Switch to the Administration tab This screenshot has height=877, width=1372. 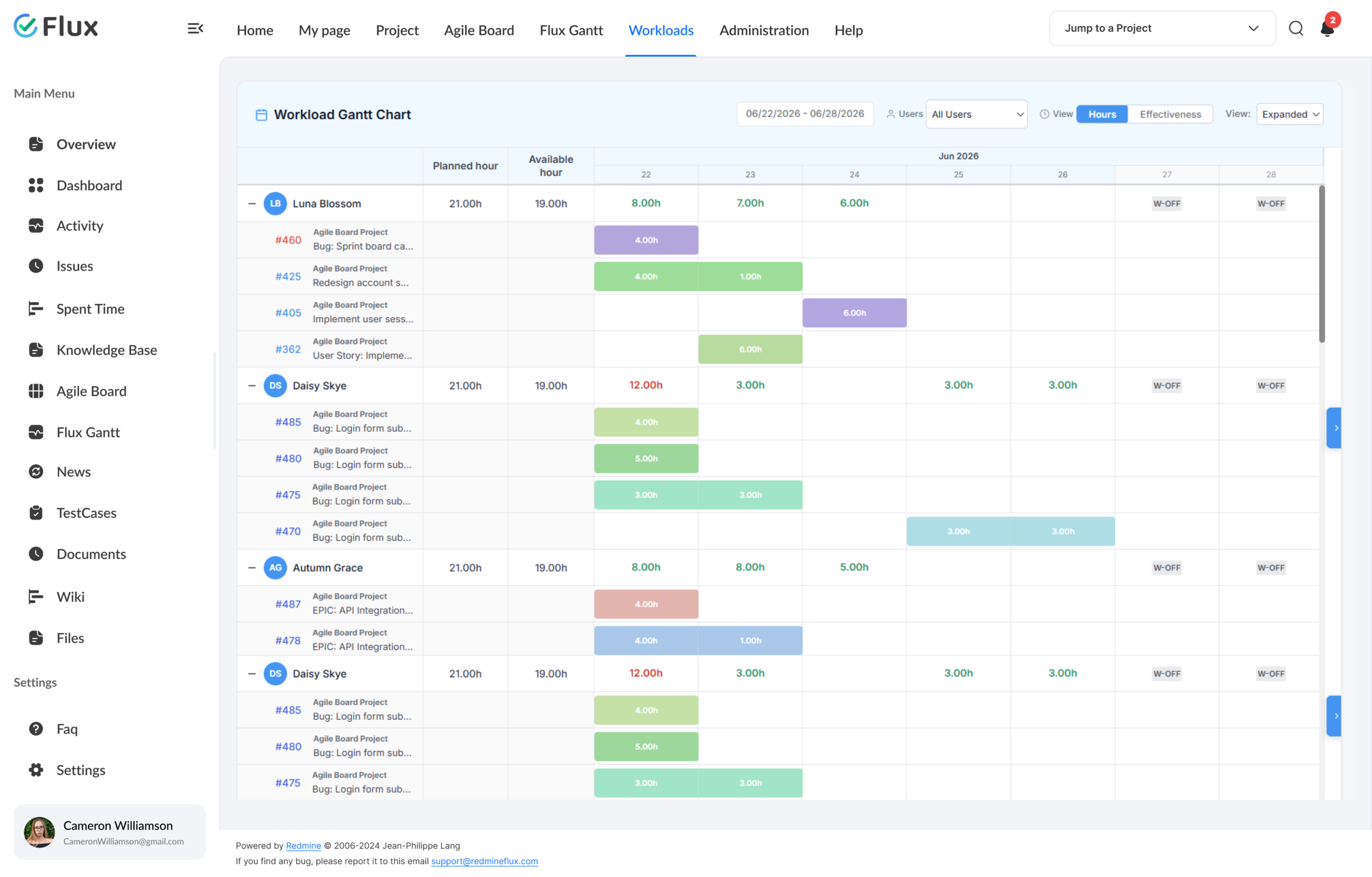click(x=764, y=29)
